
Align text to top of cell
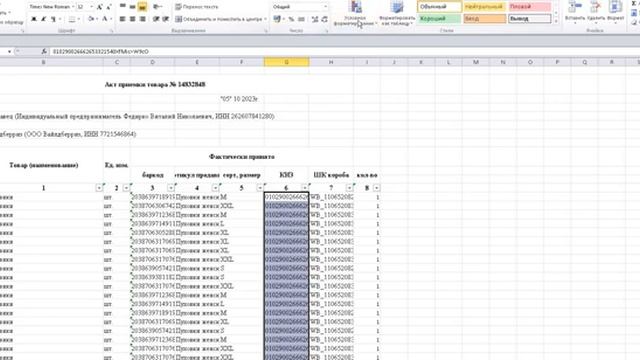(122, 7)
